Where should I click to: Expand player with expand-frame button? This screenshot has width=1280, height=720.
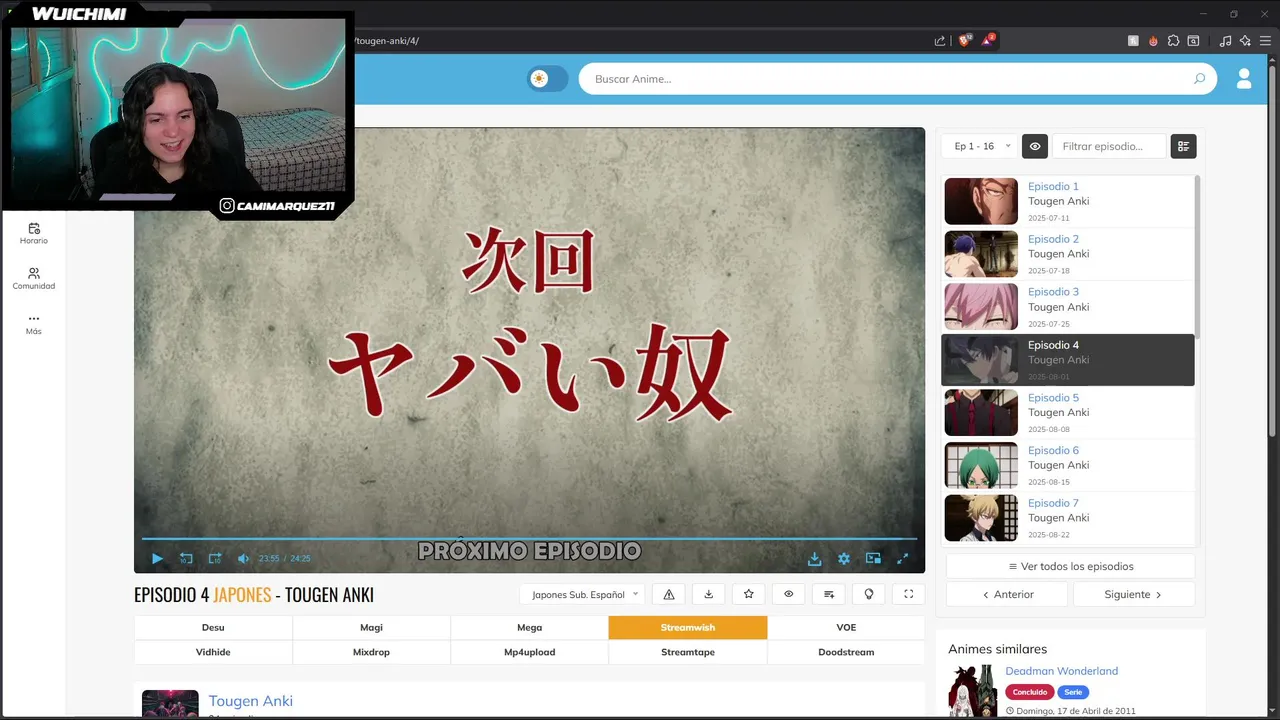909,594
